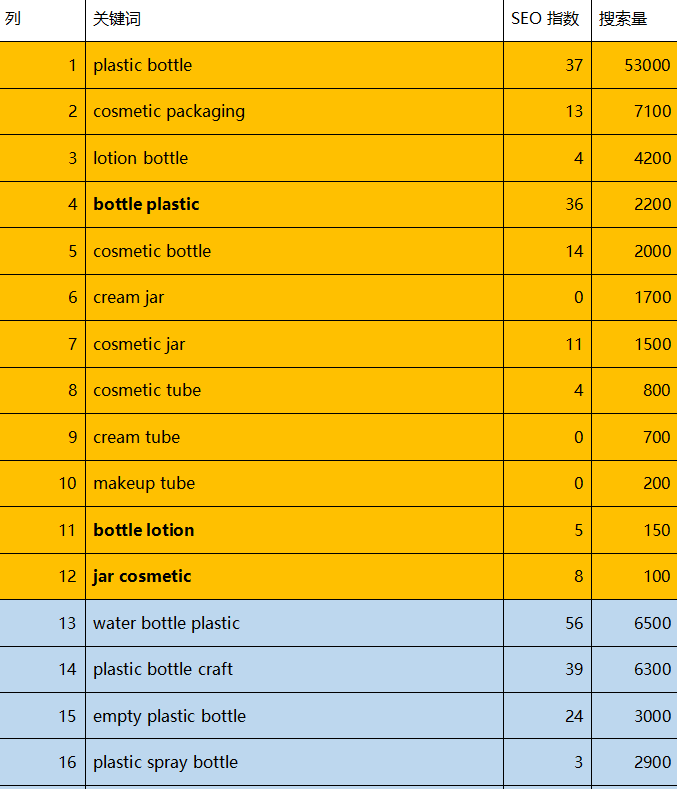Image resolution: width=677 pixels, height=789 pixels.
Task: Click search volume cell showing 7100
Action: tap(635, 112)
